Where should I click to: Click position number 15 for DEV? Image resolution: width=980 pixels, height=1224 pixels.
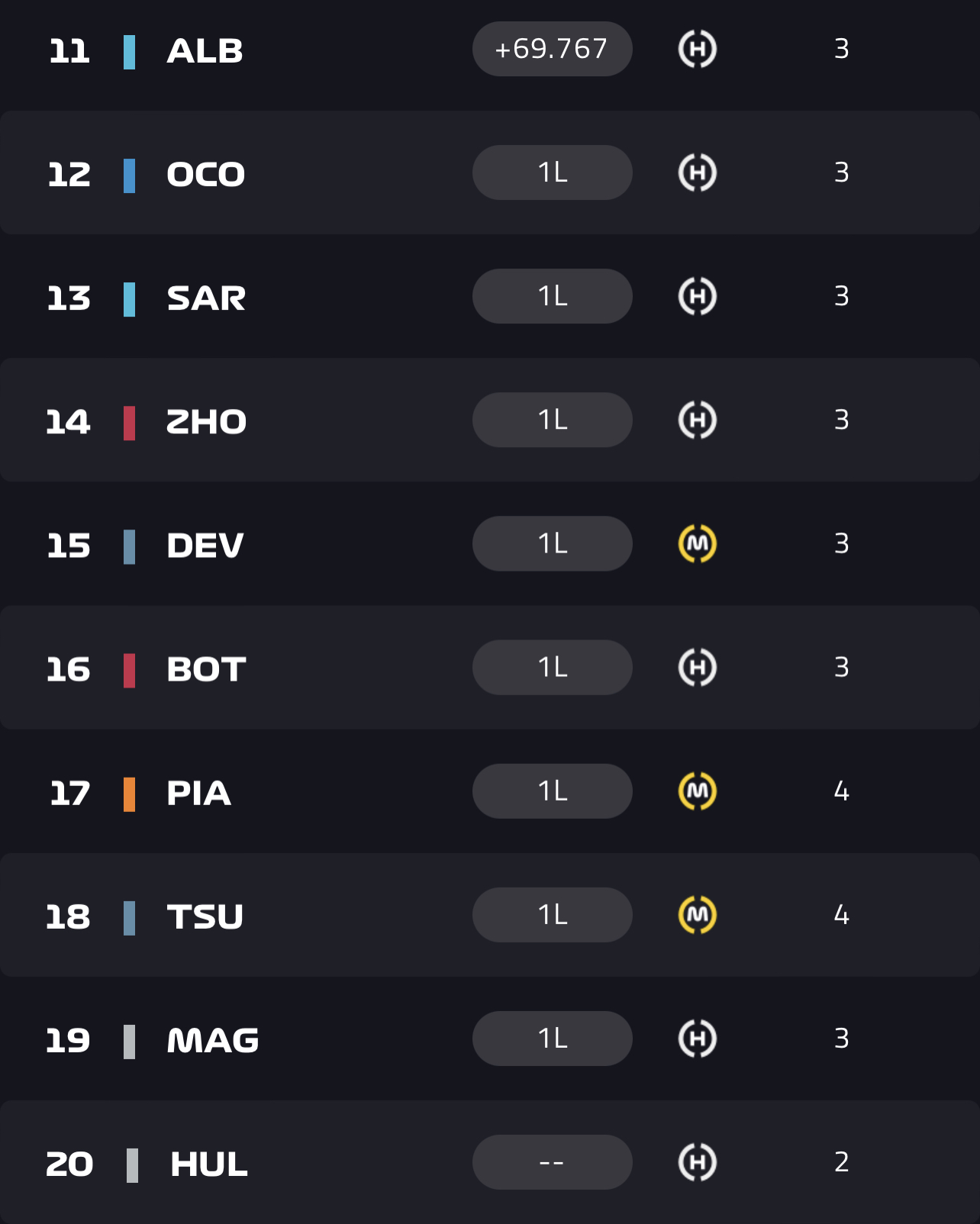point(69,546)
